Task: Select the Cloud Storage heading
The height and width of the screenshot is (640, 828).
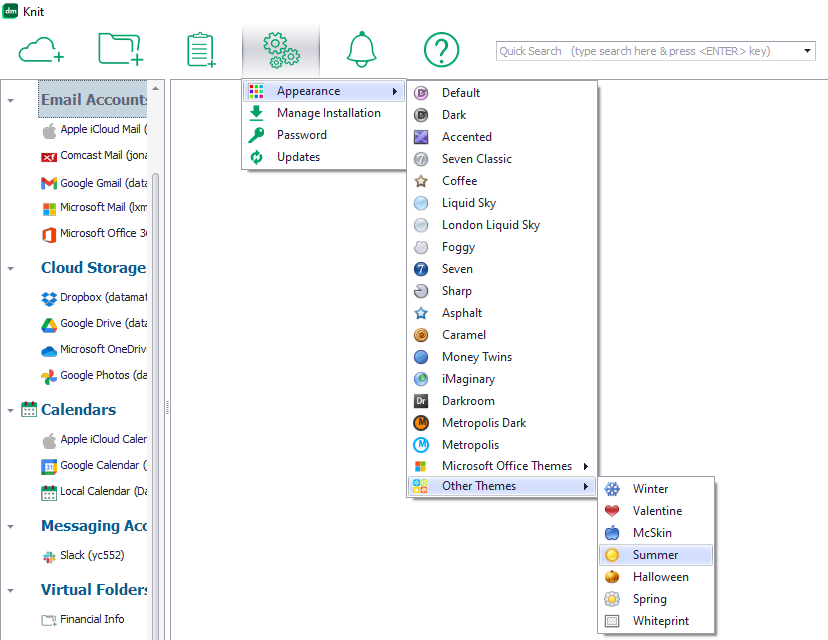Action: pos(93,268)
